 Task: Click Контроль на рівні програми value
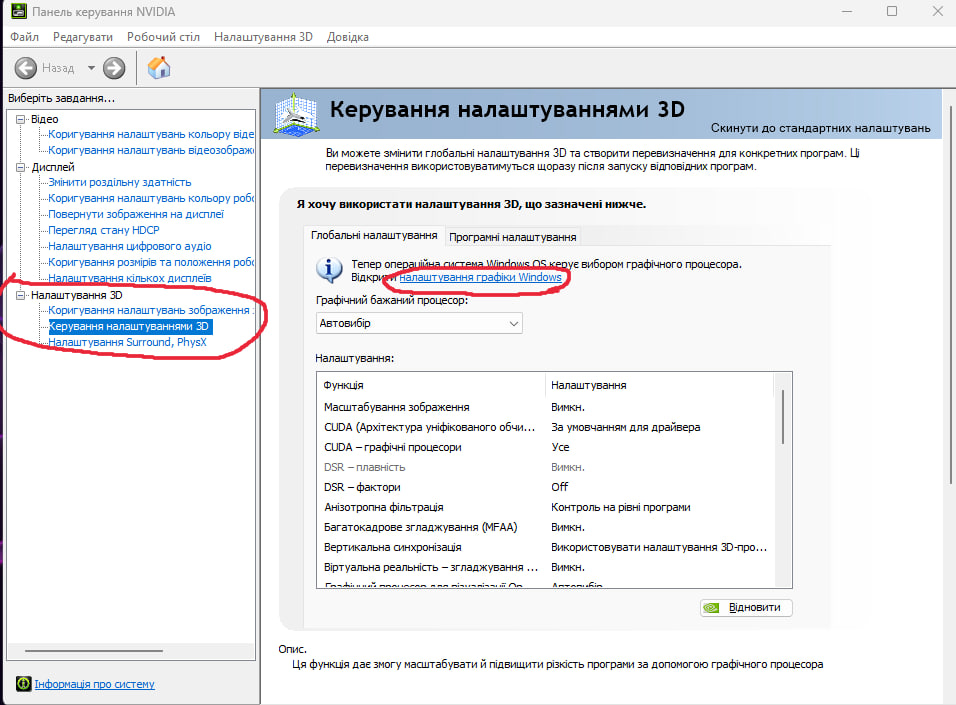pyautogui.click(x=621, y=507)
